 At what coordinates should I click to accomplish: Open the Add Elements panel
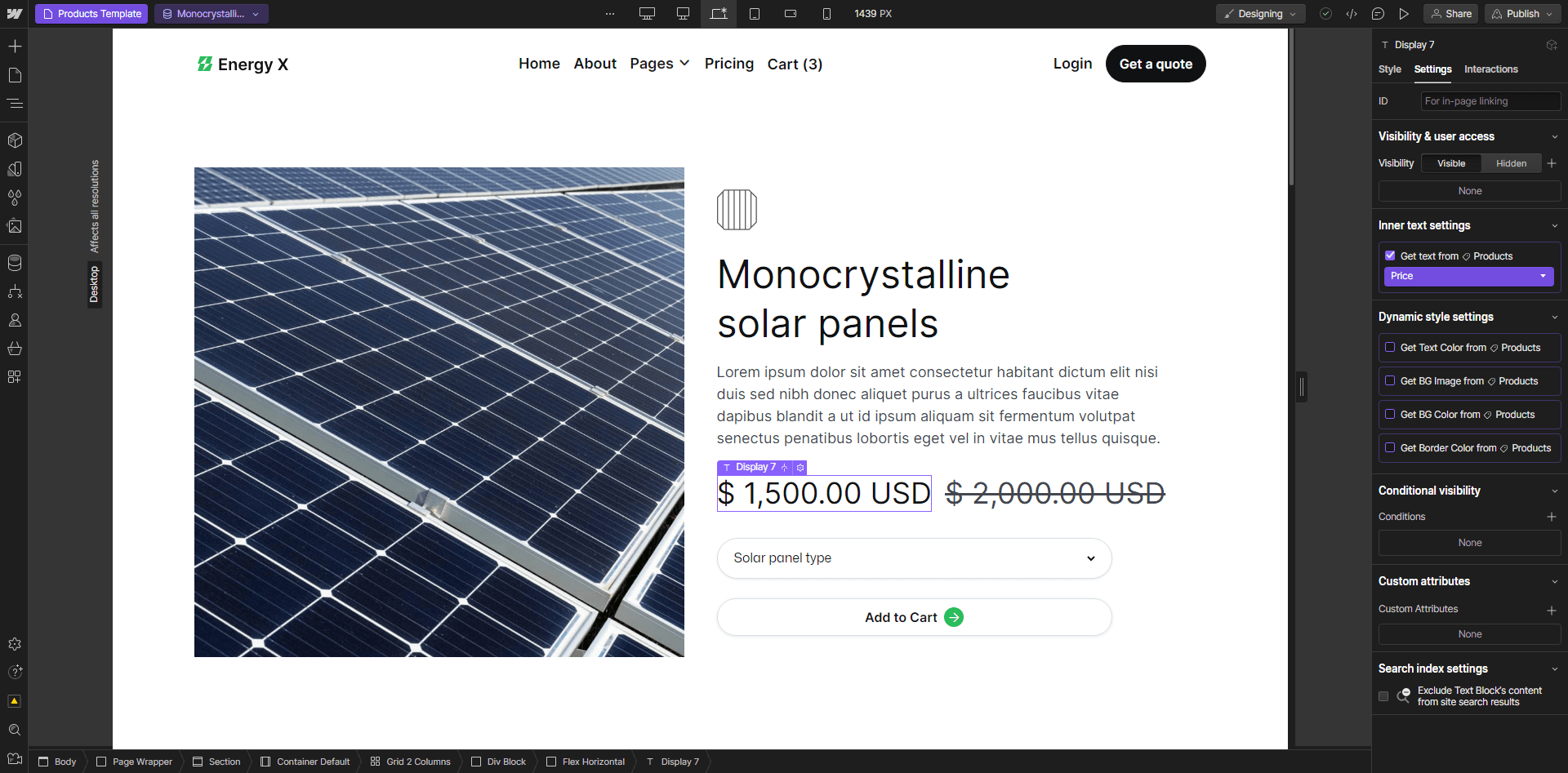coord(15,47)
